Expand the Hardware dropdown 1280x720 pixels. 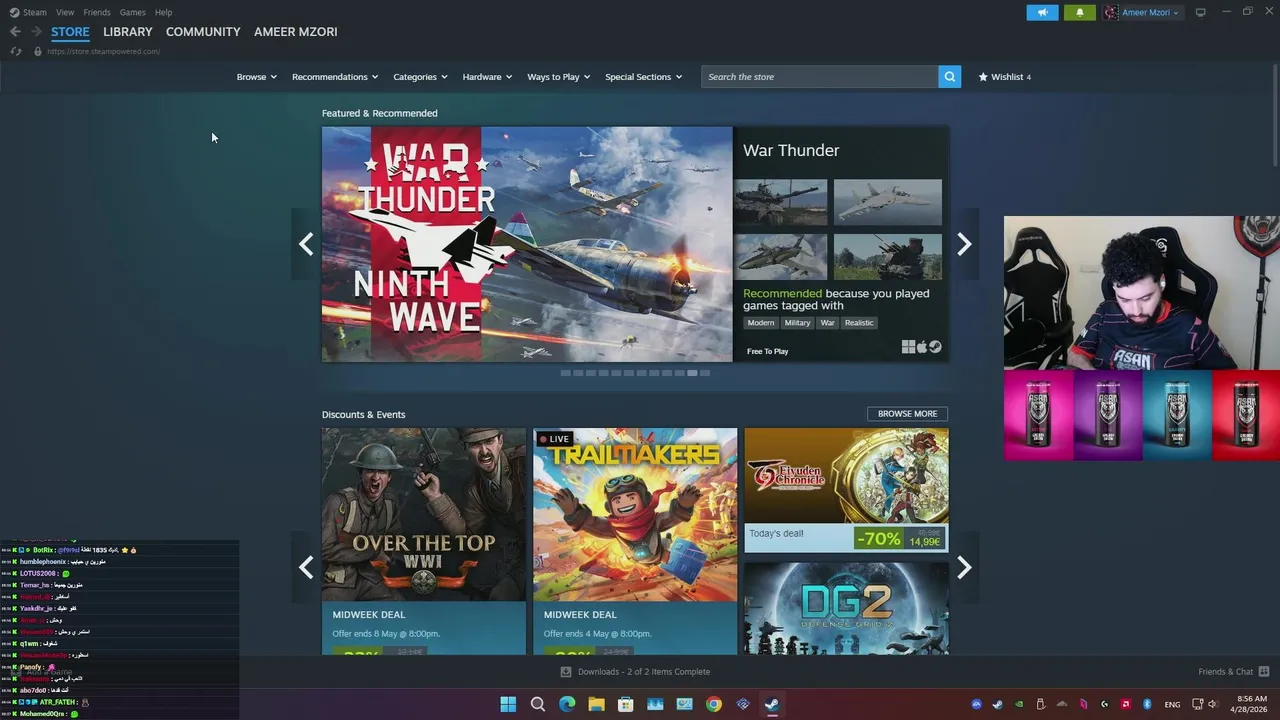click(487, 77)
